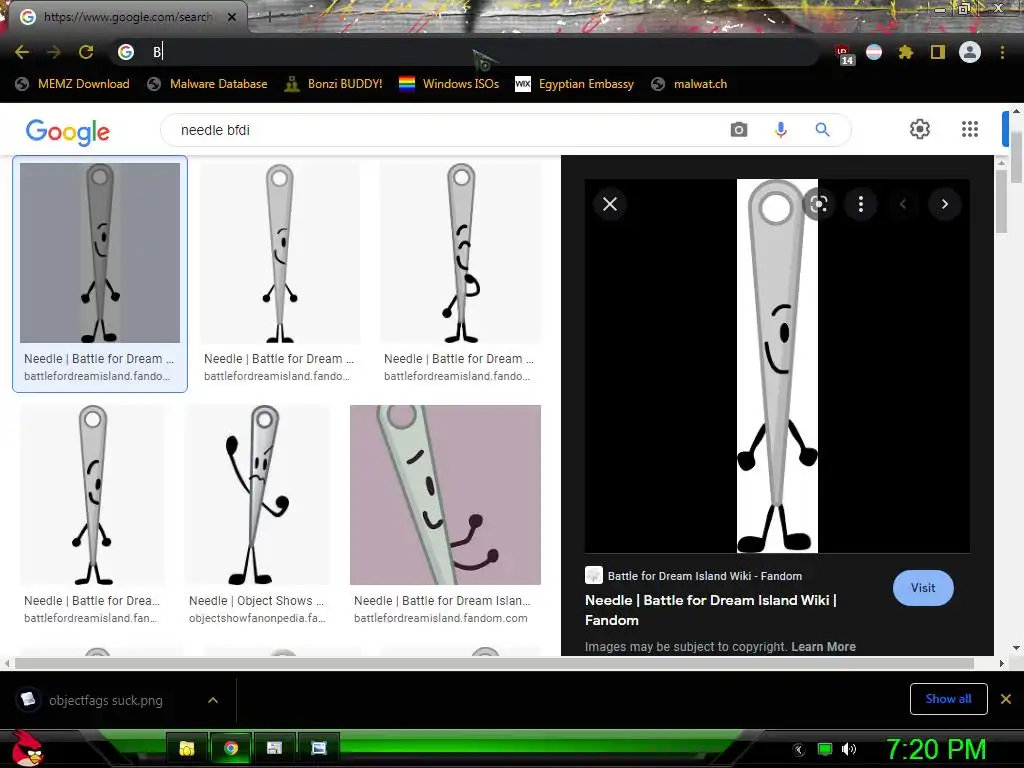Image resolution: width=1024 pixels, height=768 pixels.
Task: Click the address bar field
Action: 467,52
